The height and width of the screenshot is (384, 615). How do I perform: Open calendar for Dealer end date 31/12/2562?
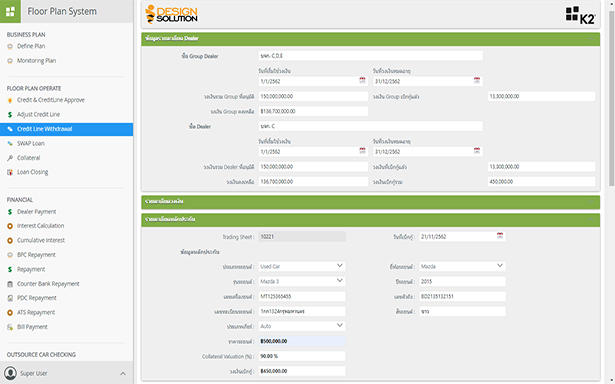click(477, 151)
